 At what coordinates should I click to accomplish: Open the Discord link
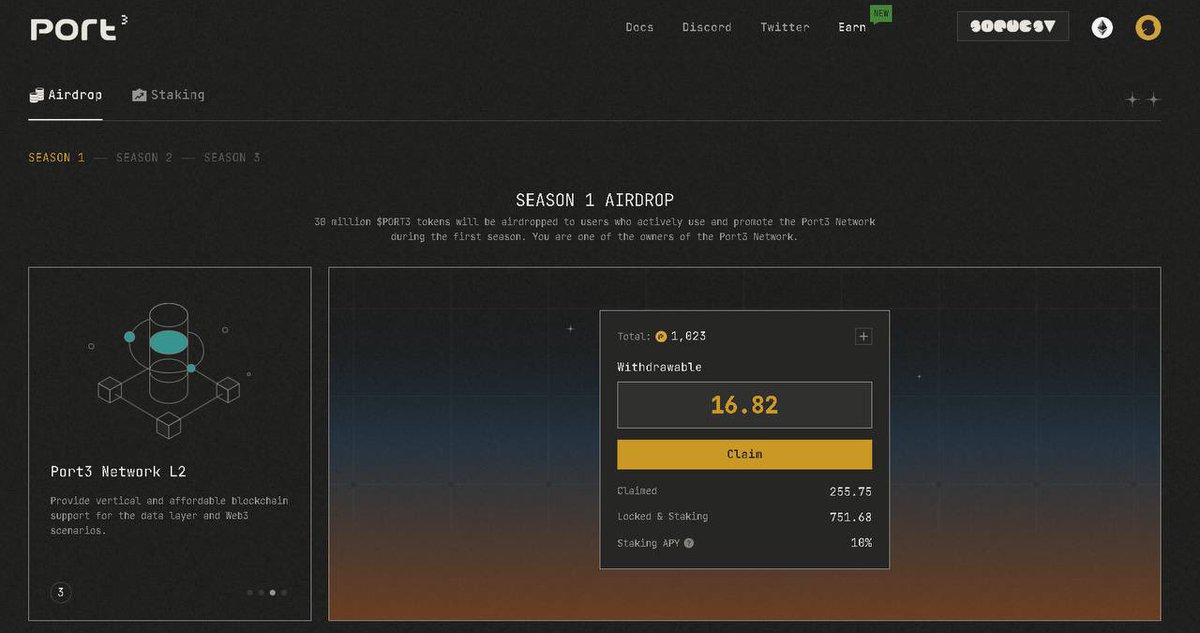(x=707, y=27)
